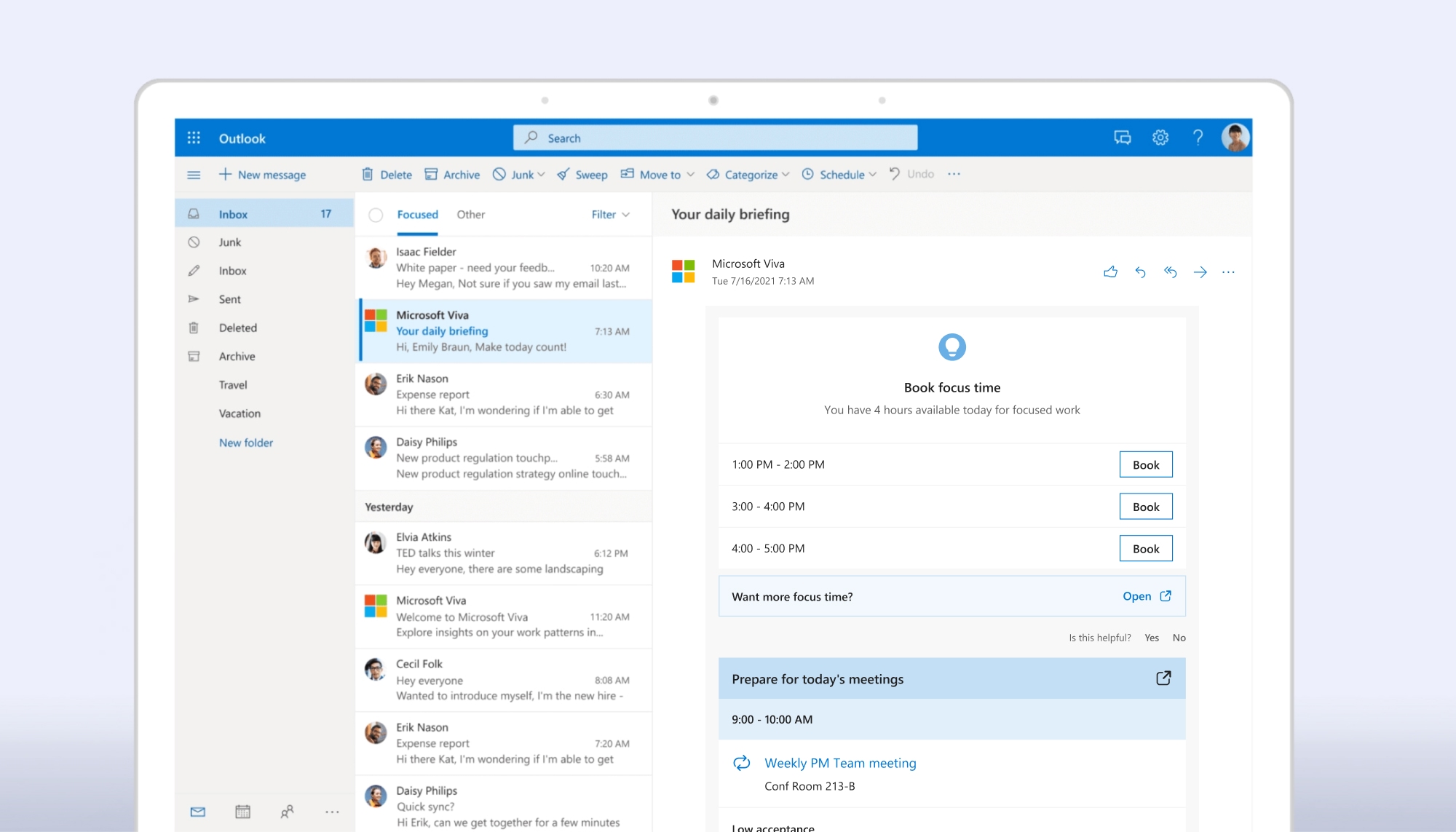Viewport: 1456px width, 832px height.
Task: Open the Weekly PM Team meeting link
Action: 840,763
